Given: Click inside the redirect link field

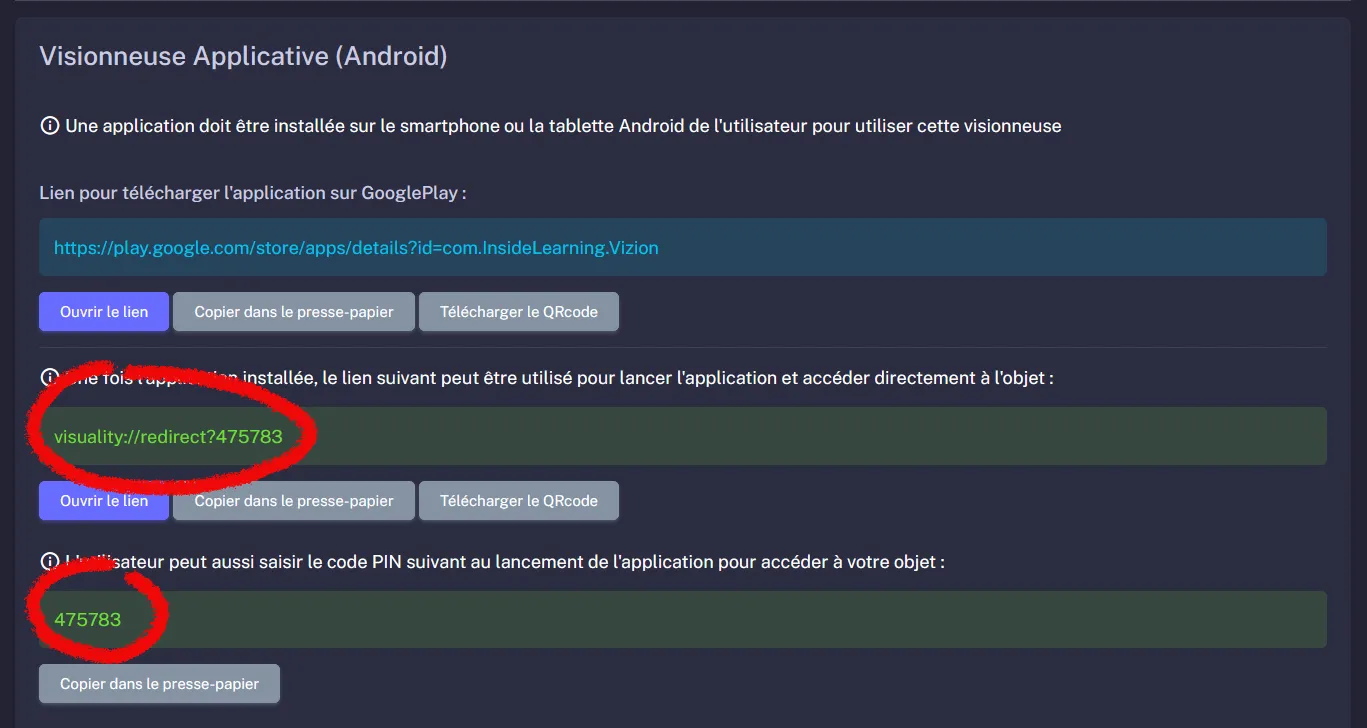Looking at the screenshot, I should click(683, 436).
